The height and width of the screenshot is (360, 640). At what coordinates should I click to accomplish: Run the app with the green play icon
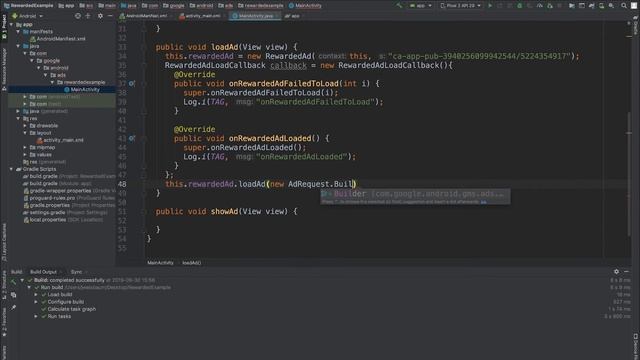click(x=490, y=6)
